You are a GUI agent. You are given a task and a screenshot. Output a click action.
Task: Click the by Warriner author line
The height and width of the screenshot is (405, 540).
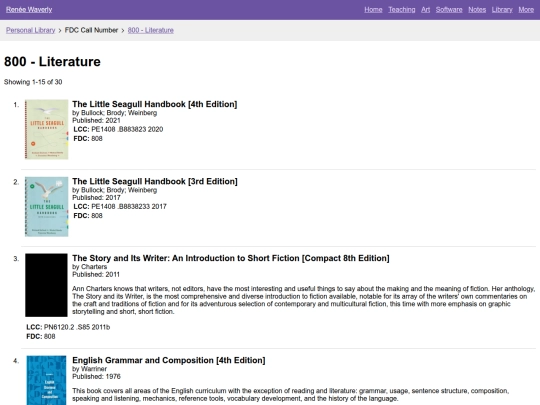click(x=90, y=369)
